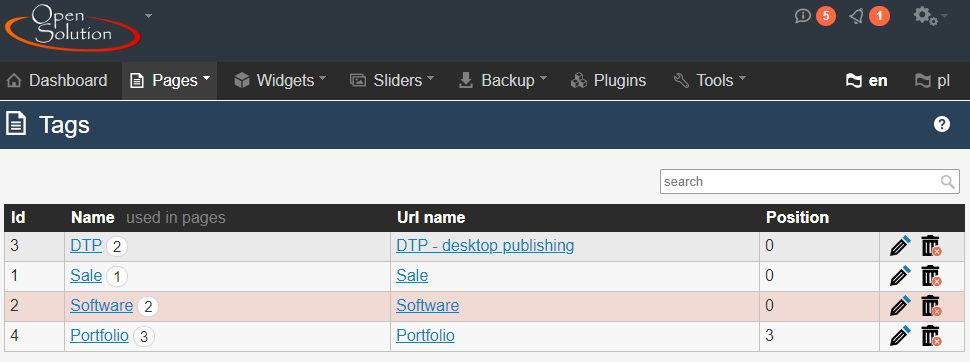Open the help question mark icon
This screenshot has height=362, width=970.
pyautogui.click(x=942, y=124)
